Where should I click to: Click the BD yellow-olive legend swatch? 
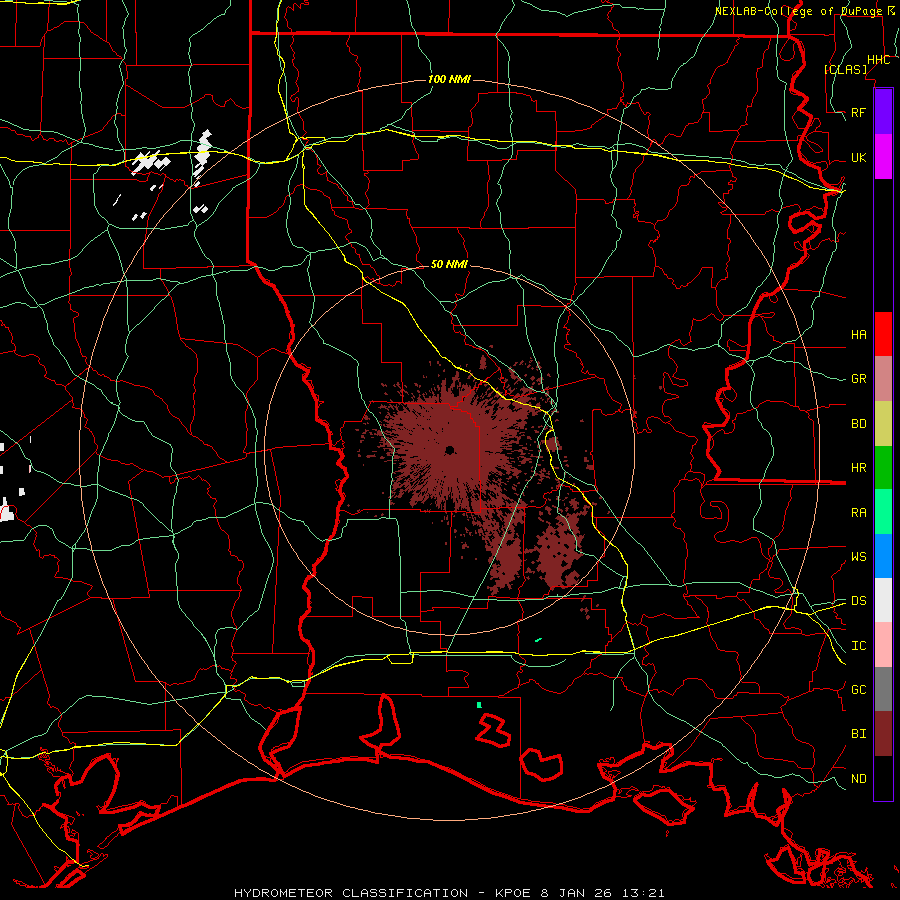pyautogui.click(x=883, y=424)
